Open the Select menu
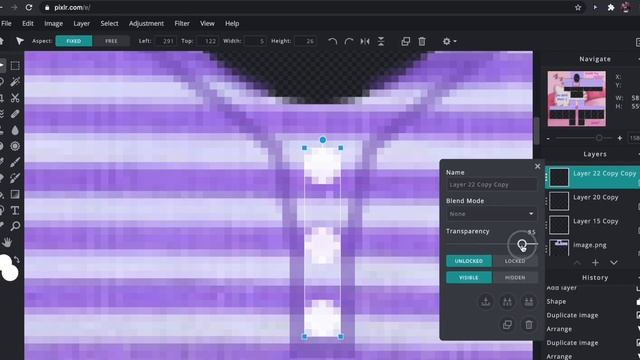Image resolution: width=640 pixels, height=360 pixels. [109, 23]
